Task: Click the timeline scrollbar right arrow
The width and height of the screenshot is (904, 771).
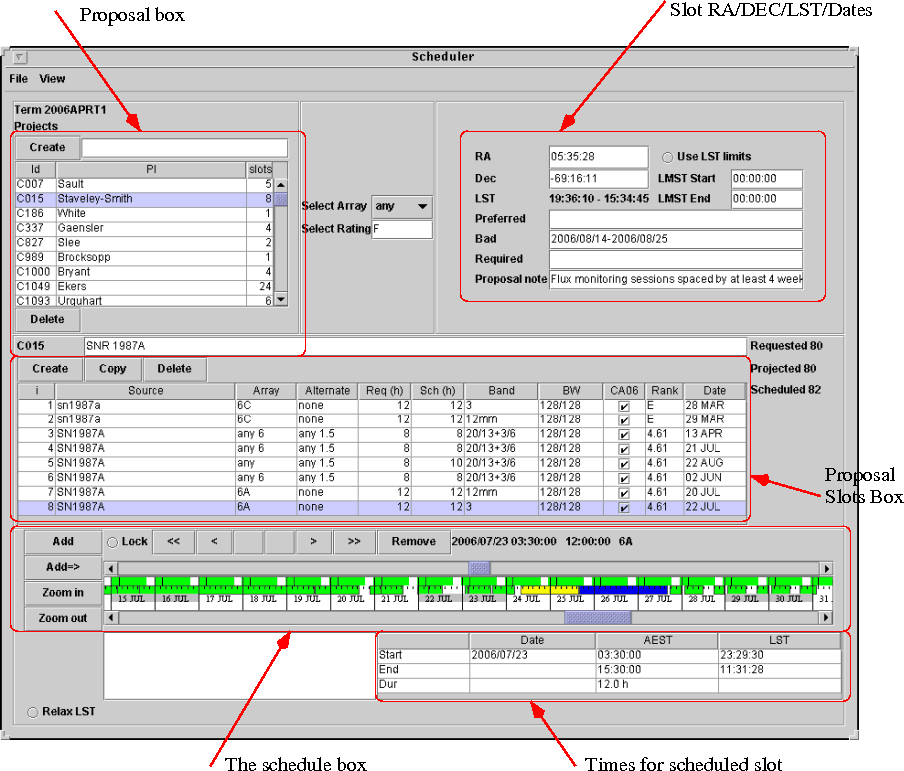Action: [x=826, y=568]
